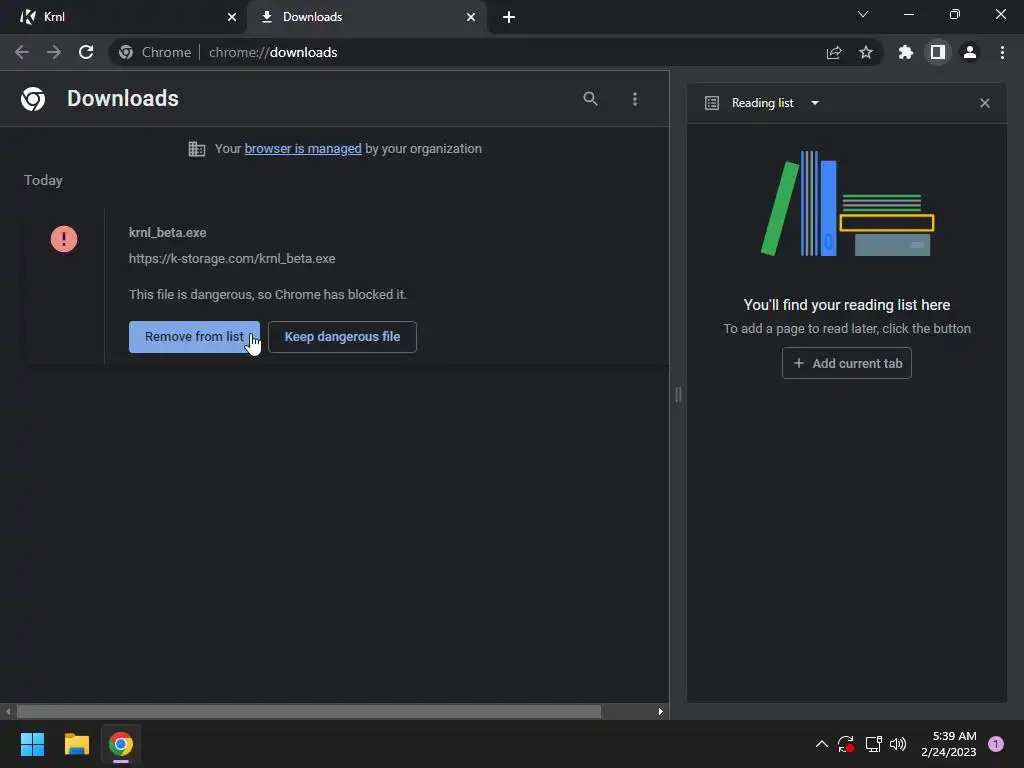
Task: Open Chrome's main three-dot menu
Action: [1002, 52]
